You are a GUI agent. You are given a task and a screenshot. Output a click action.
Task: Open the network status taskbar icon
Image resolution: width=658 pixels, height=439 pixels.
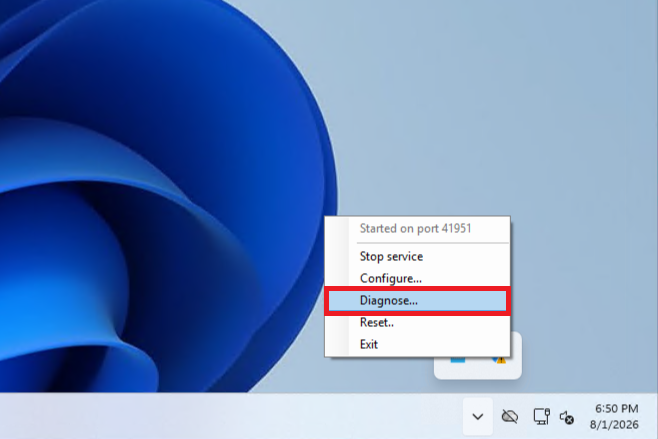[x=541, y=416]
